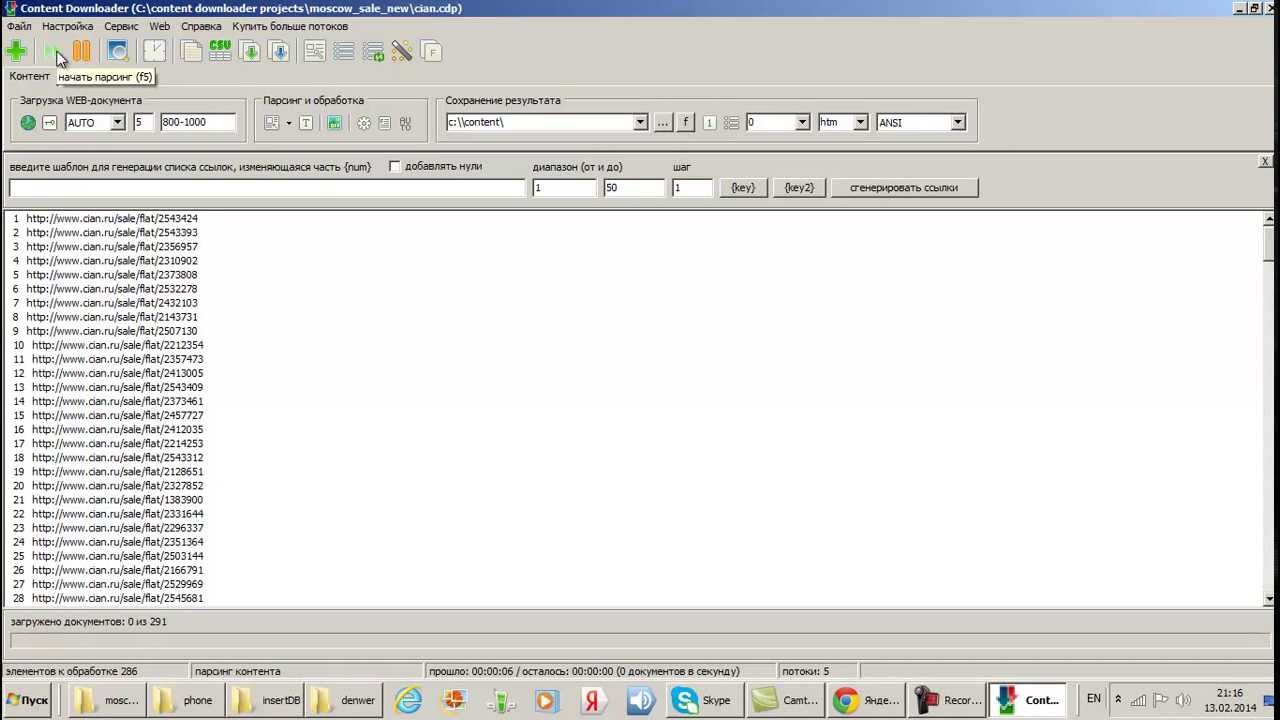
Task: Click the threads count field showing 5
Action: pyautogui.click(x=144, y=122)
